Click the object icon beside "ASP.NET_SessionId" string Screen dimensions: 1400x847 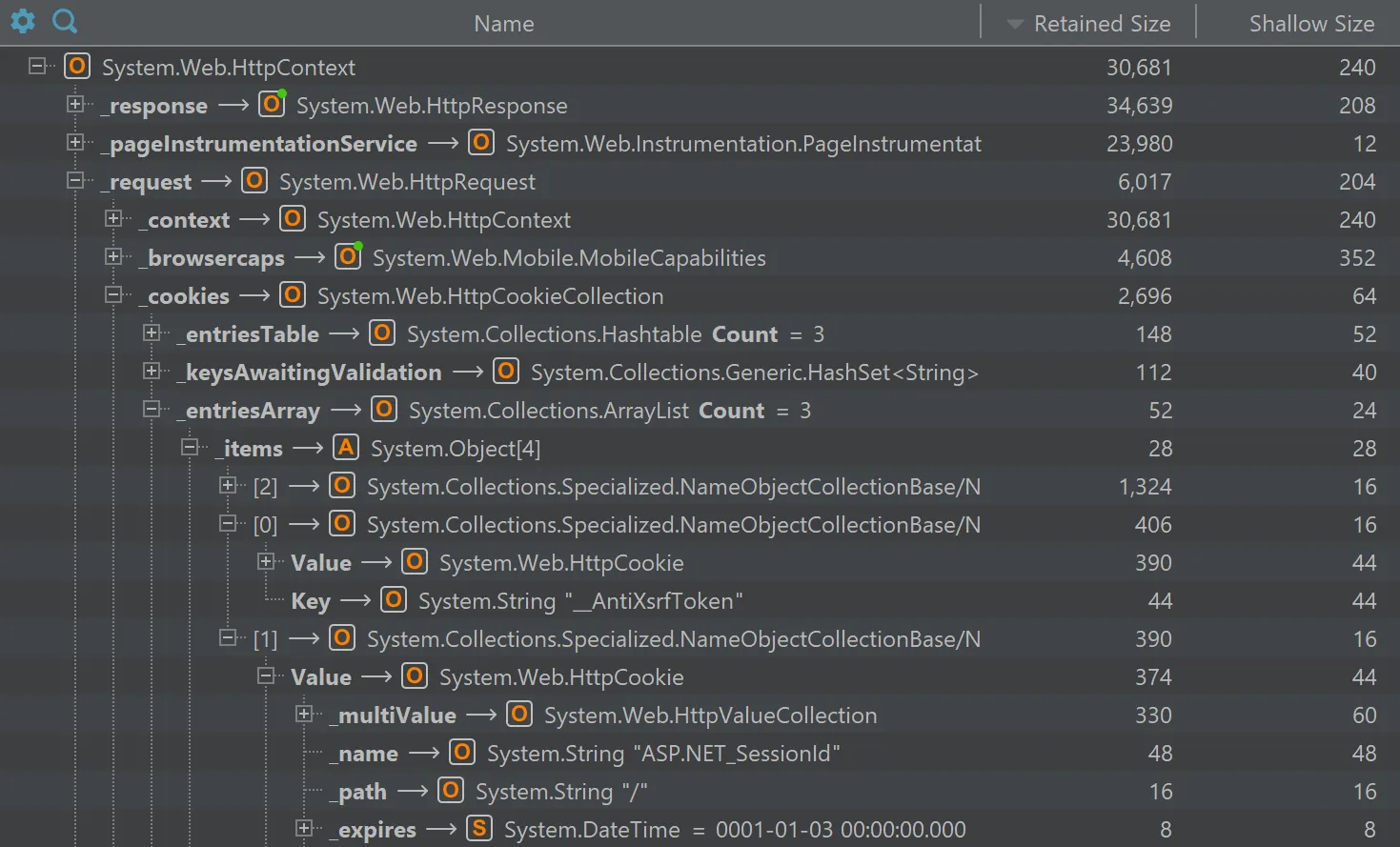462,753
